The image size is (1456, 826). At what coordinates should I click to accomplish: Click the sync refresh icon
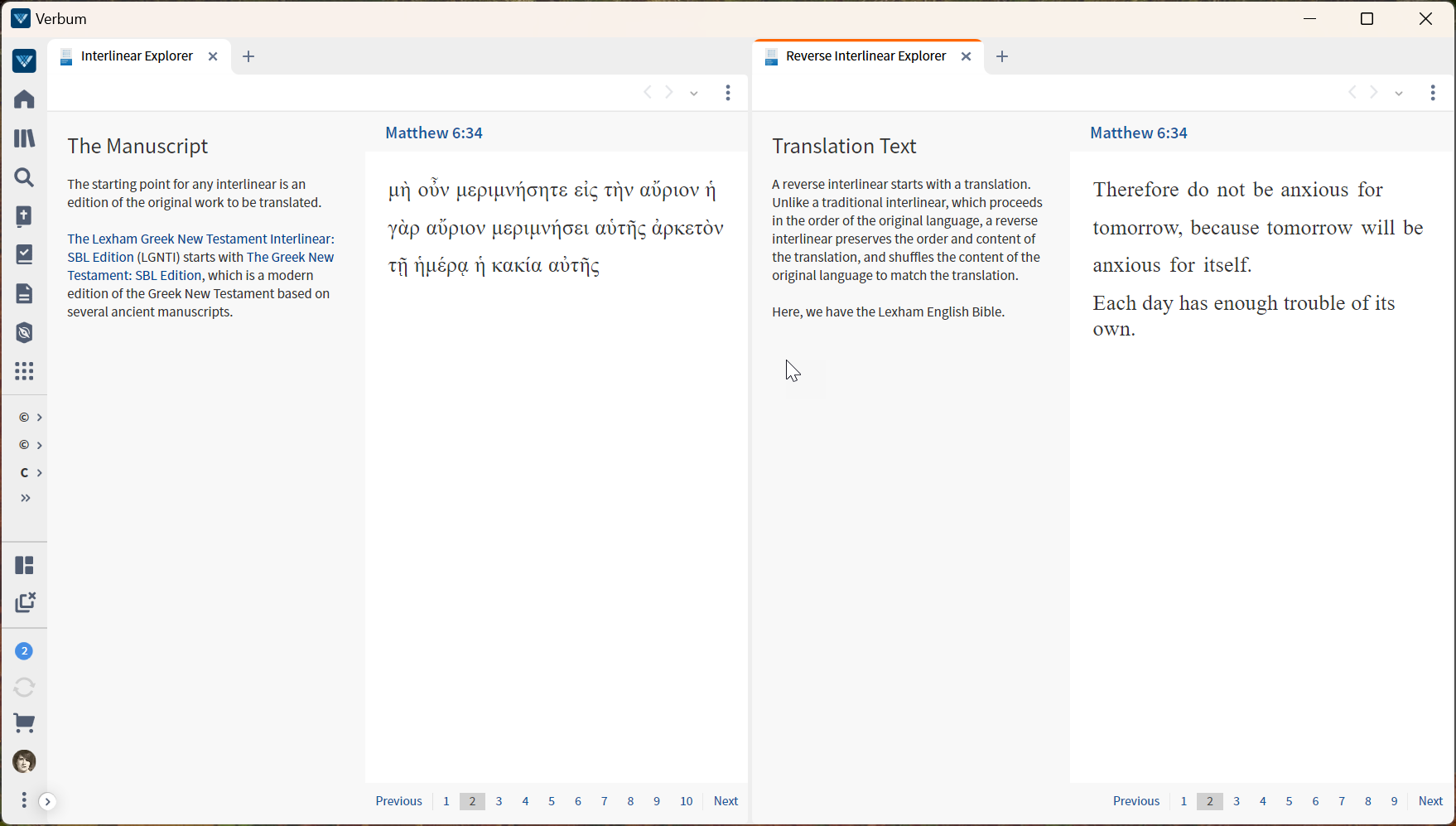[24, 687]
